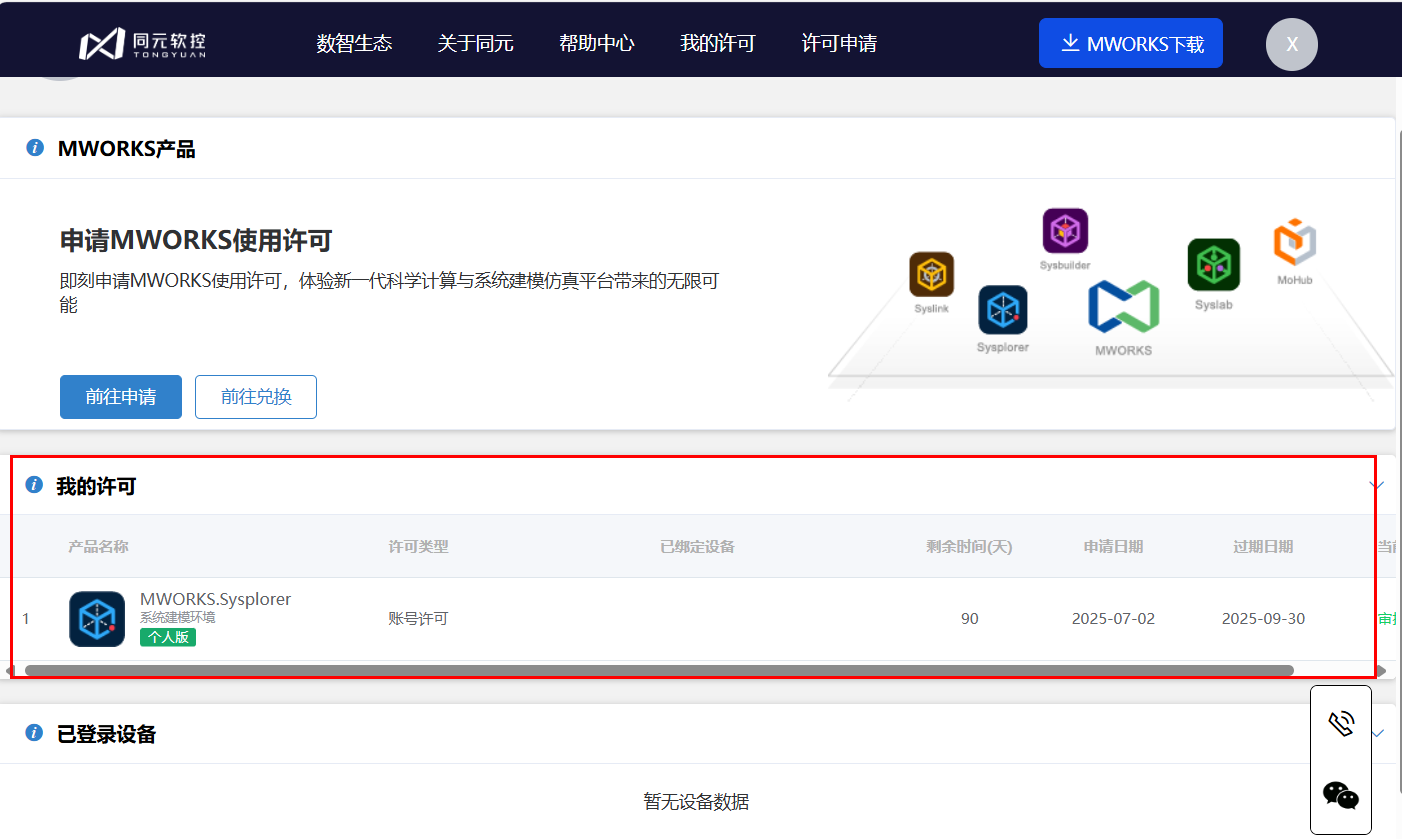Open the WeChat contact icon
1402x839 pixels.
coord(1341,795)
